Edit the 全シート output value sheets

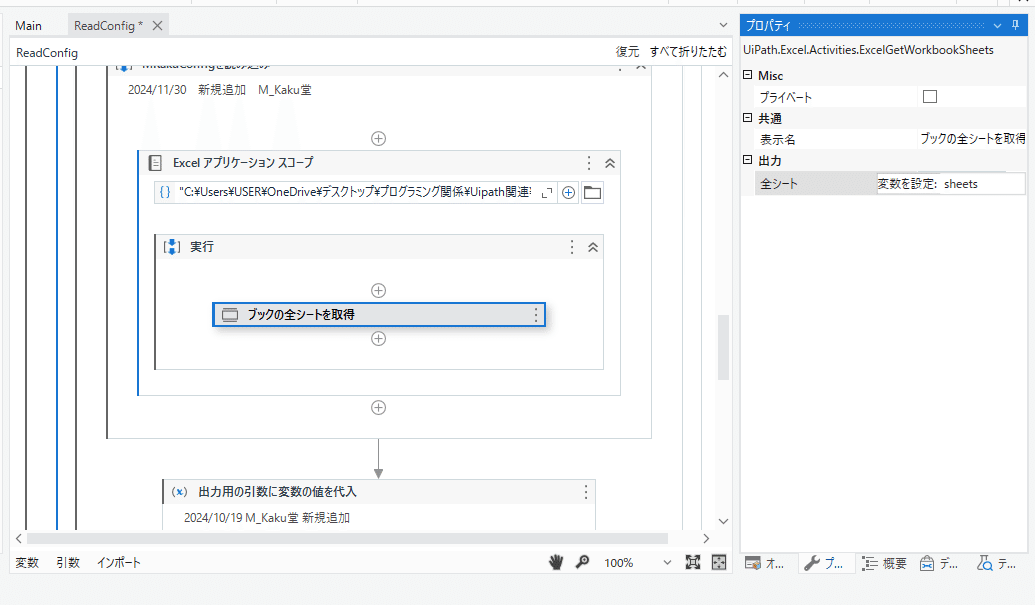951,184
